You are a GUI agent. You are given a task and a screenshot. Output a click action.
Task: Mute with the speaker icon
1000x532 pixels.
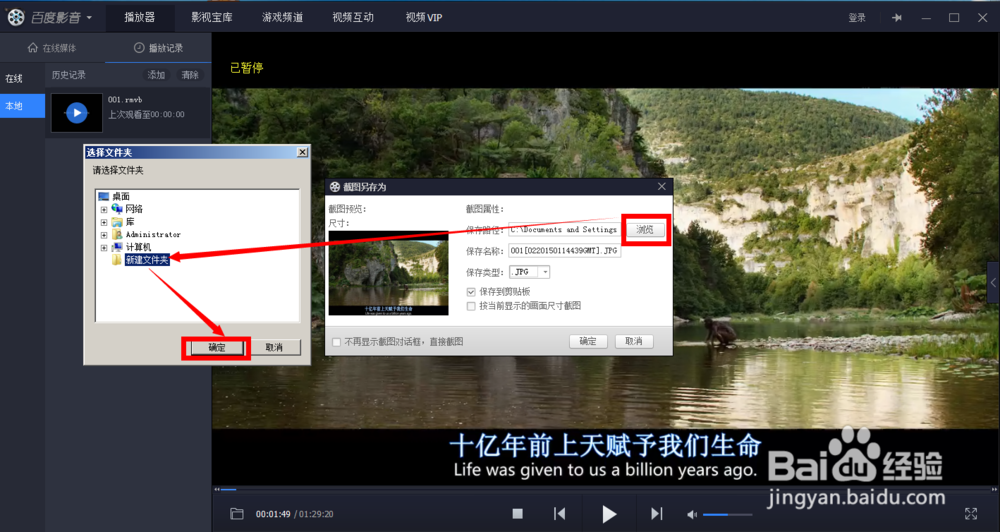click(x=692, y=514)
